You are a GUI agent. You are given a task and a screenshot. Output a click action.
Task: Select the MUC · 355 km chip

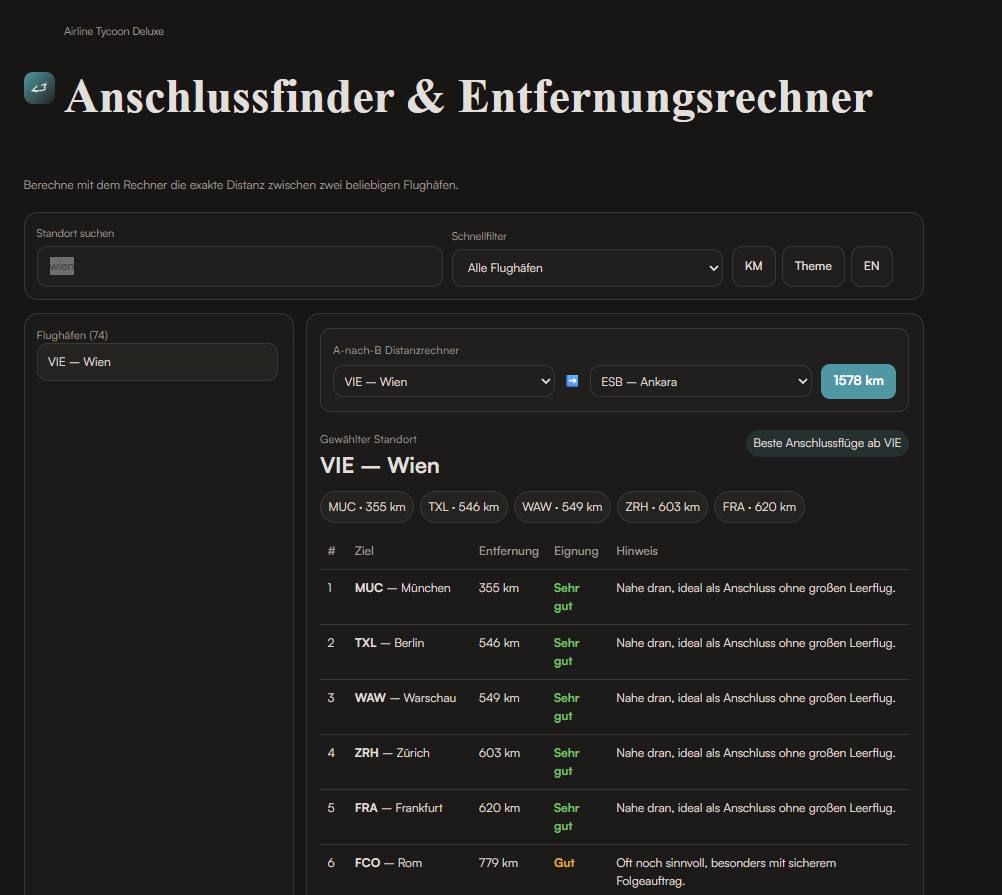pyautogui.click(x=367, y=507)
